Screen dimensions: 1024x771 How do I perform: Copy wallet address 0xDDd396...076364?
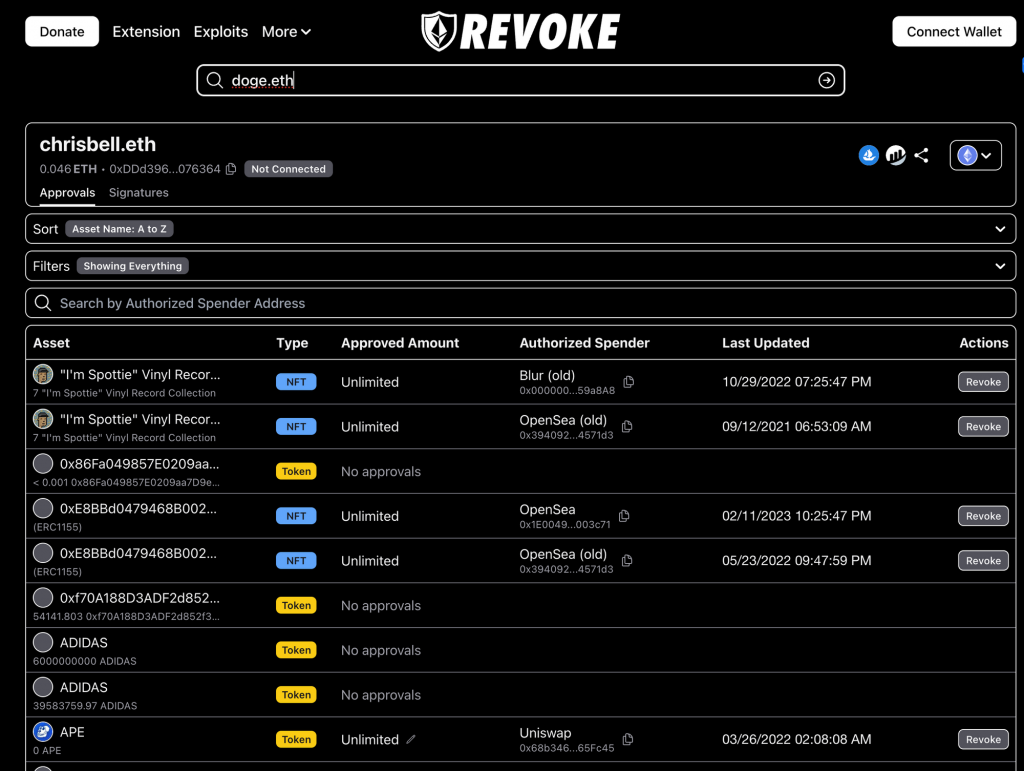coord(231,169)
